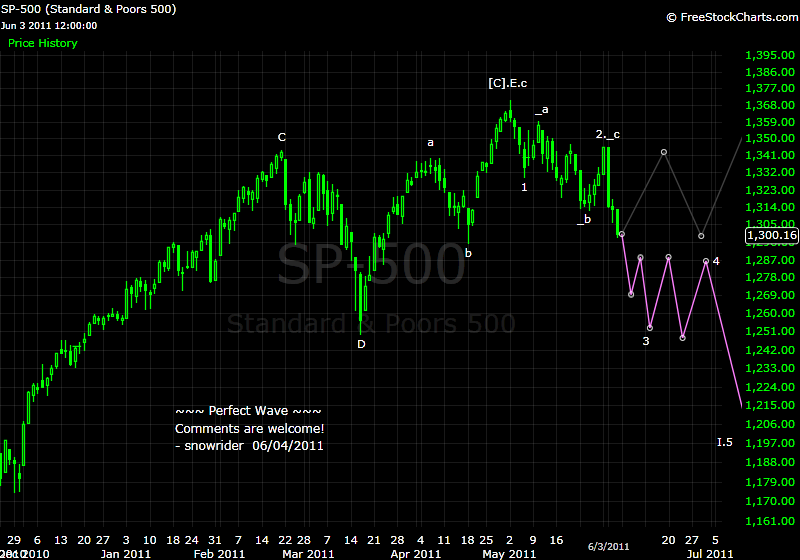Click the pink circle marker next to label 4
Image resolution: width=800 pixels, height=560 pixels.
pyautogui.click(x=706, y=261)
